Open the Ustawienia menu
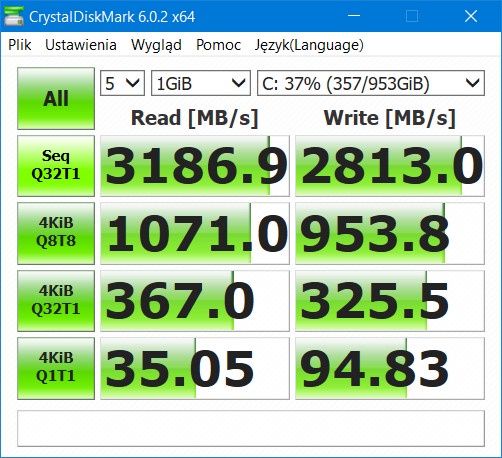This screenshot has width=502, height=458. pyautogui.click(x=81, y=45)
